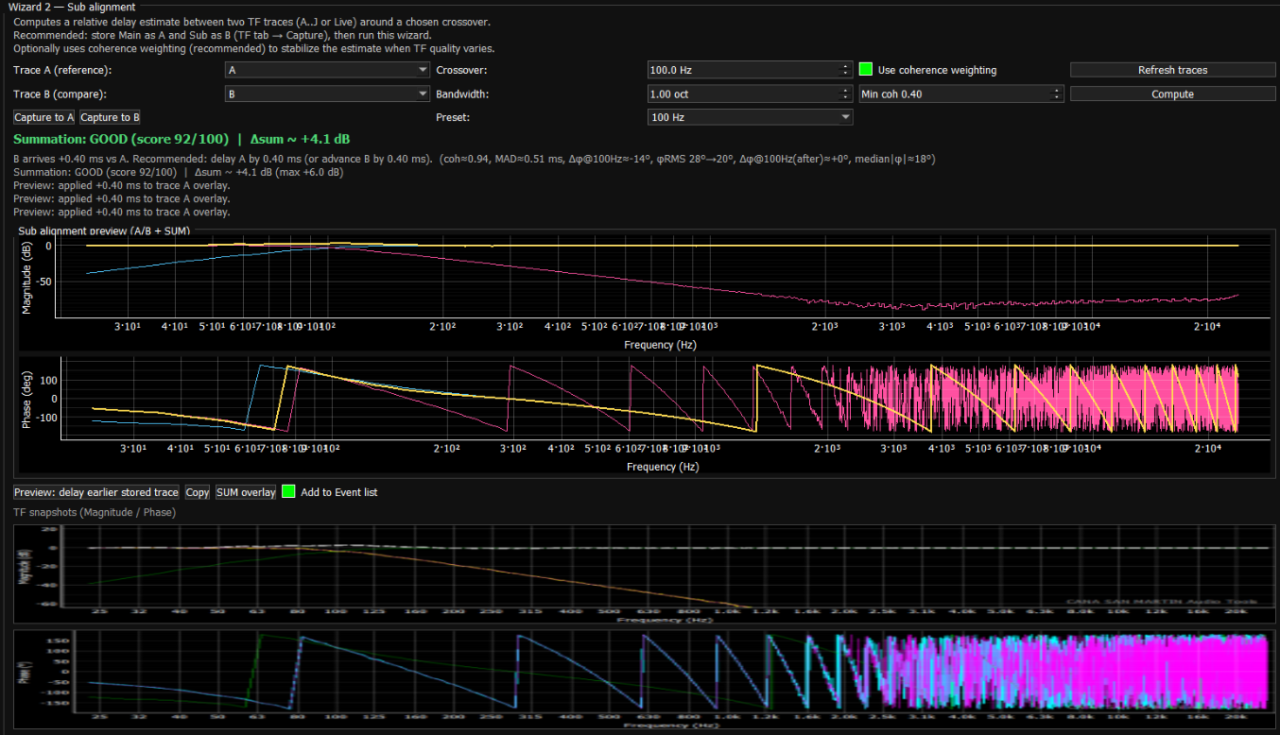Click the Refresh traces button
The width and height of the screenshot is (1280, 735).
coord(1172,70)
